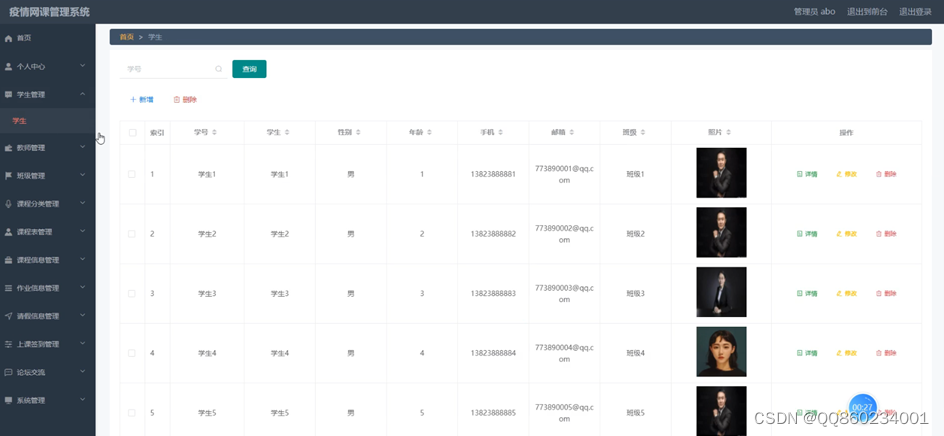
Task: Check the row checkbox for 学生2
Action: coord(132,234)
